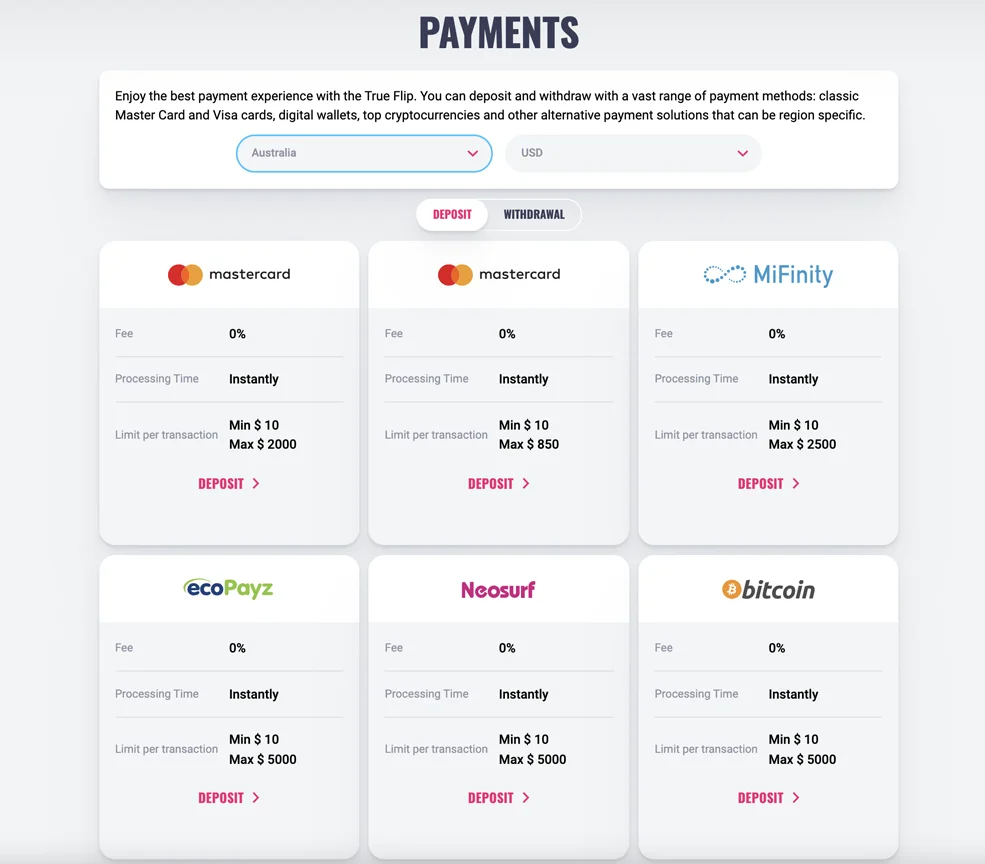Click the chevron in the USD selector

click(x=743, y=153)
